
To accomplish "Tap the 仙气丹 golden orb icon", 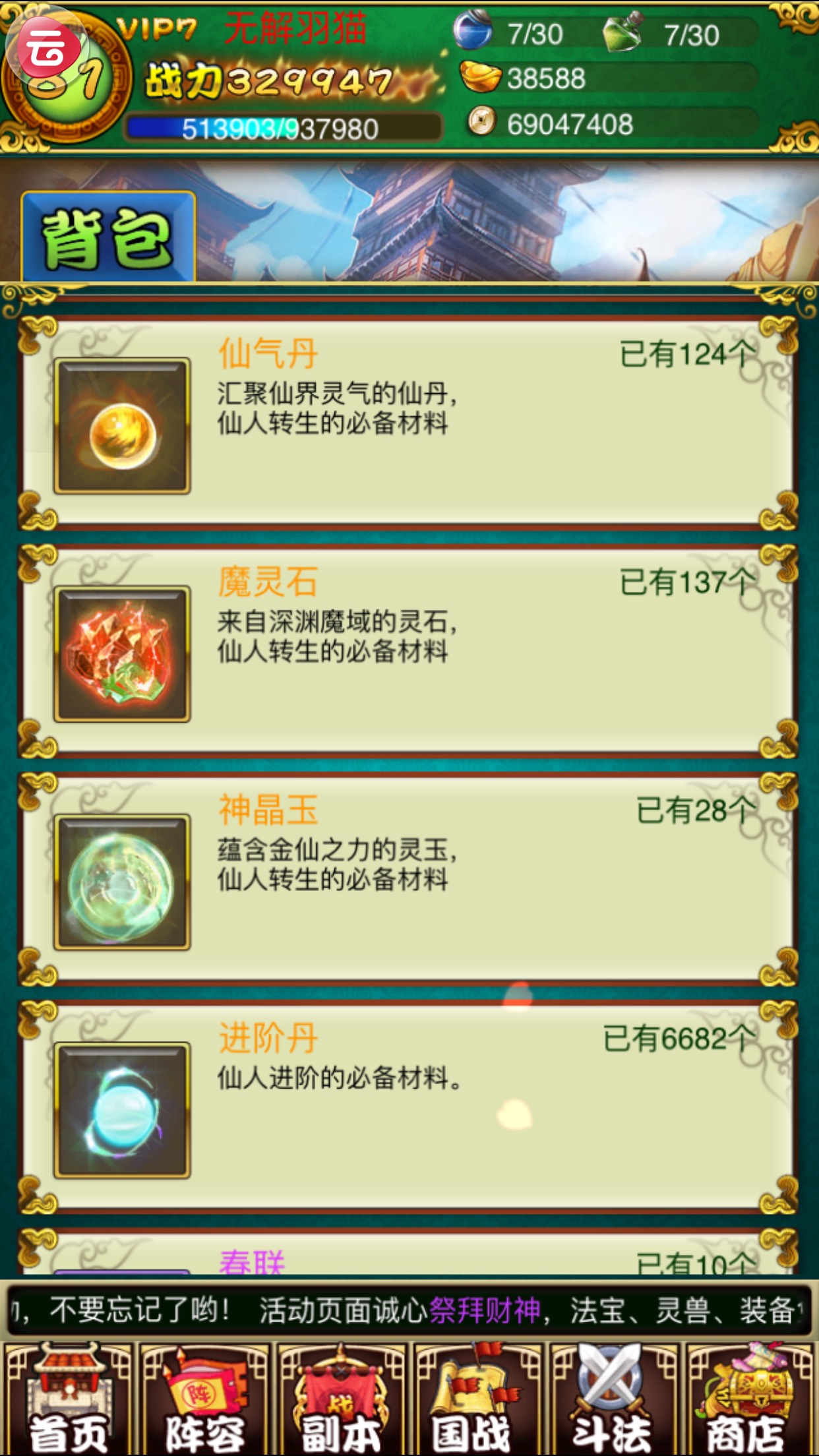I will click(x=122, y=426).
